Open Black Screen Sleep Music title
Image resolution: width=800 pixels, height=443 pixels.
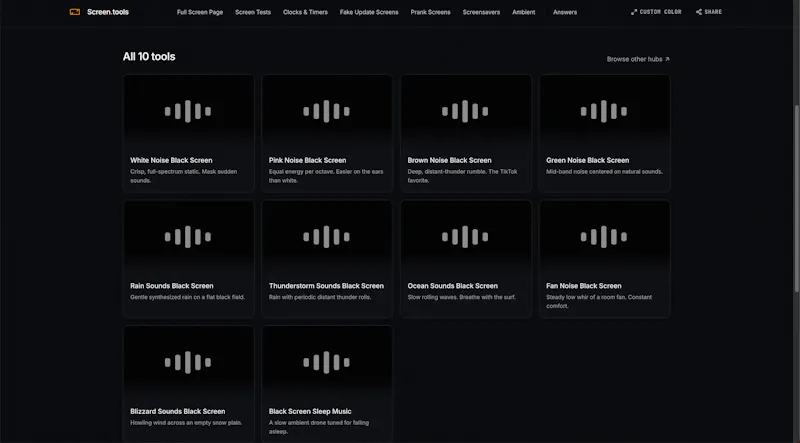click(x=310, y=411)
